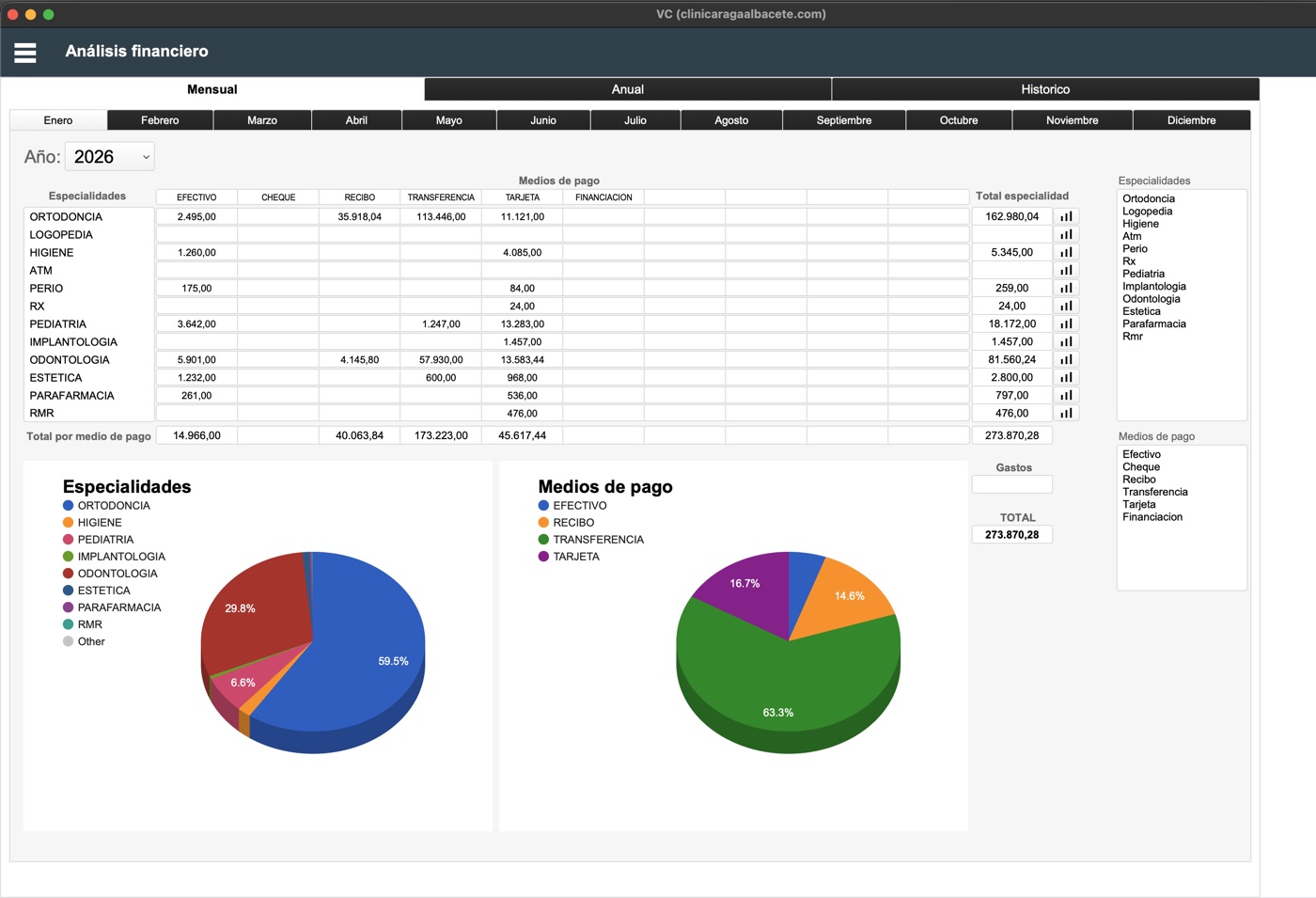Viewport: 1316px width, 898px height.
Task: Select Transferencia in Medios de pago list
Action: tap(1154, 492)
